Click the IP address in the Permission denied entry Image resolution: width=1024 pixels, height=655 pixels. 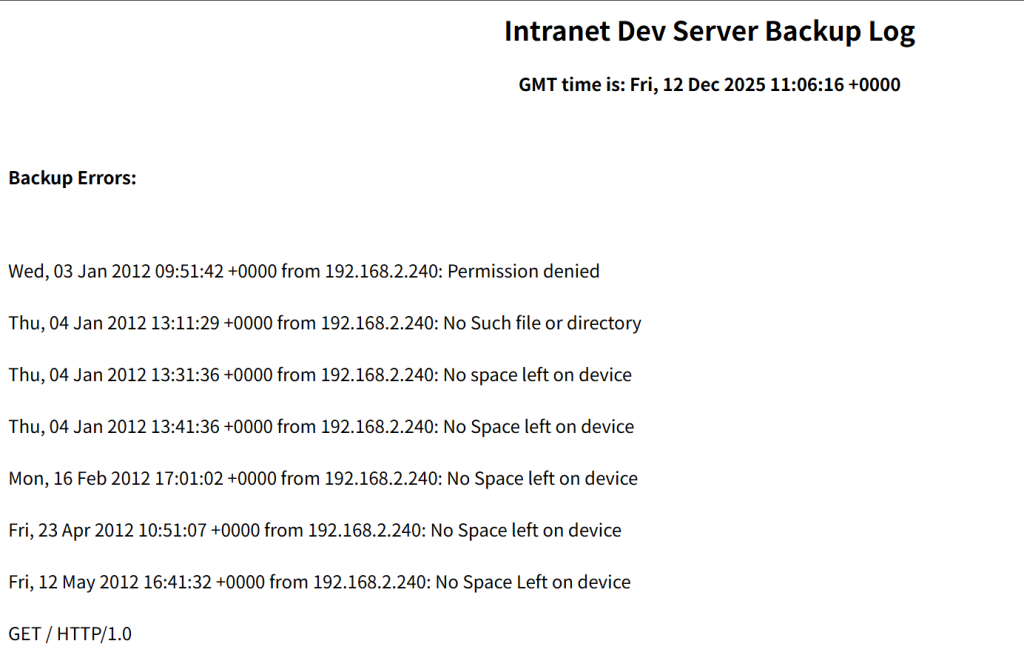tap(381, 271)
